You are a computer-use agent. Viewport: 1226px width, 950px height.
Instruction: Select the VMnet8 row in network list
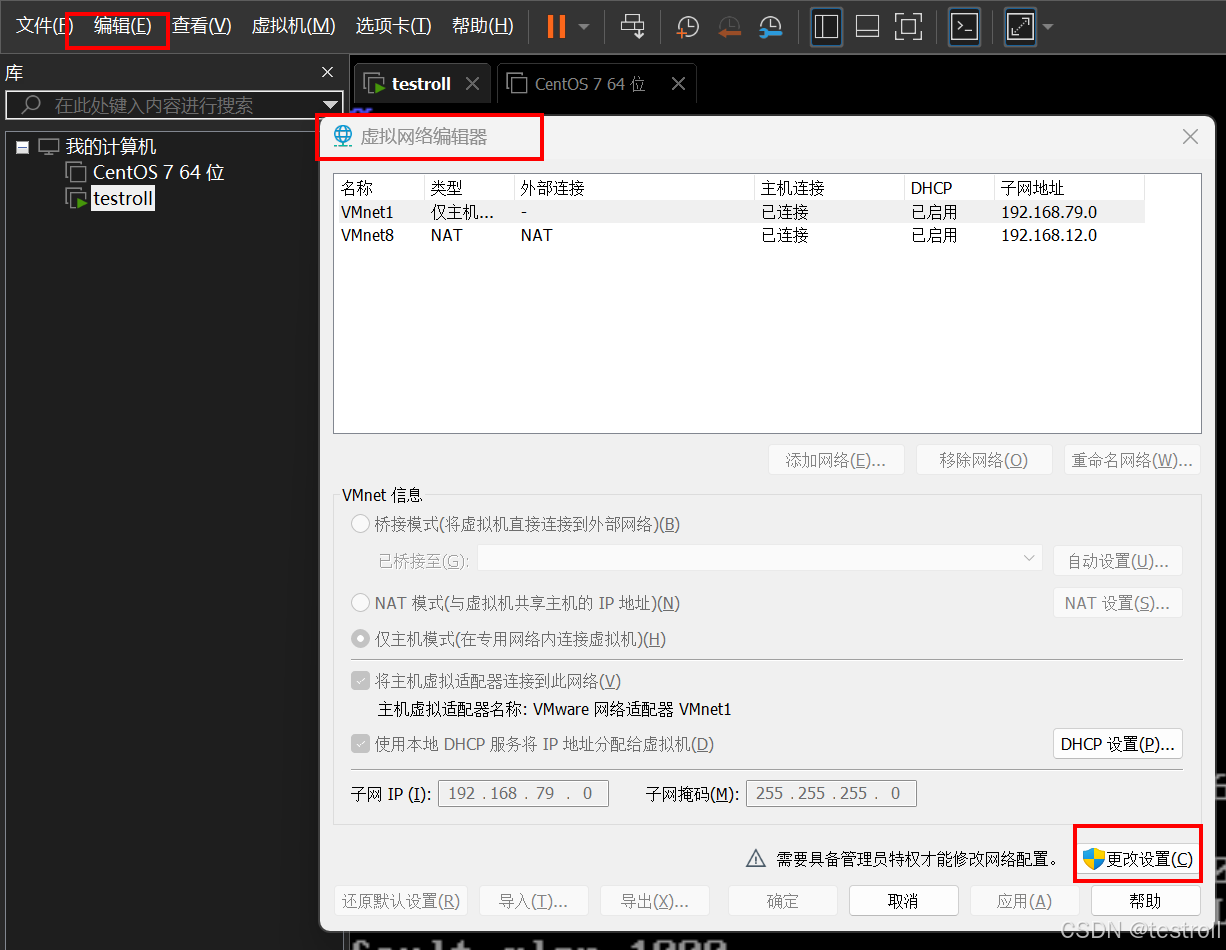739,235
